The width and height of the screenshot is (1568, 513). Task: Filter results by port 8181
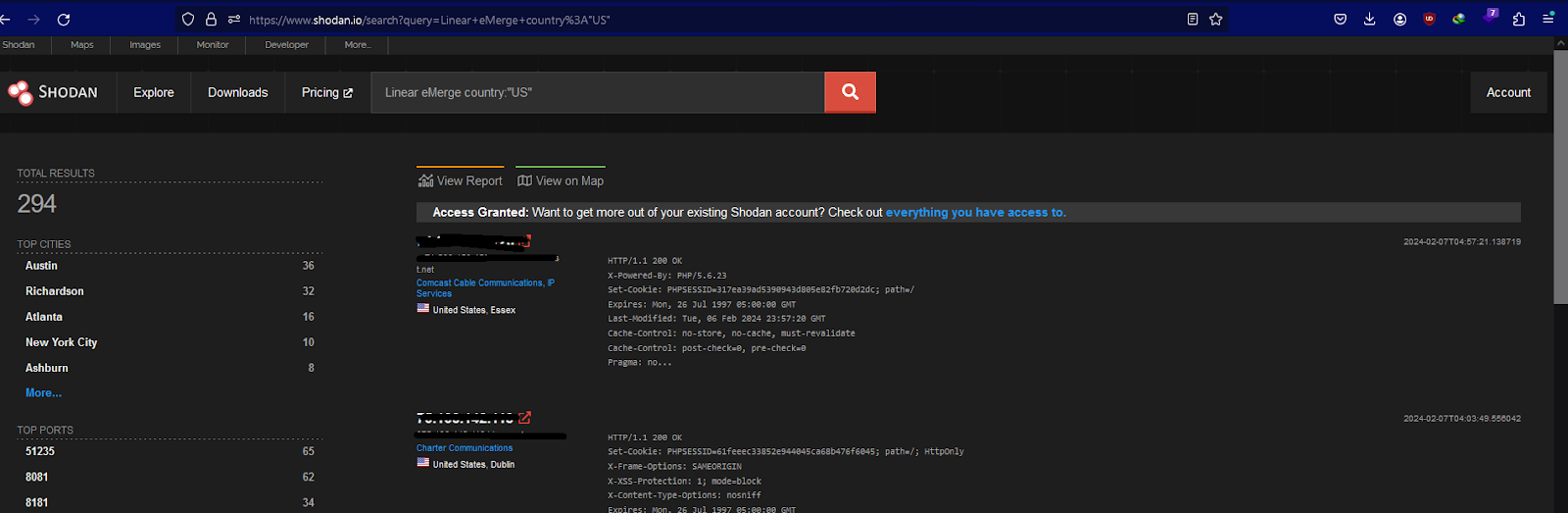pos(37,502)
